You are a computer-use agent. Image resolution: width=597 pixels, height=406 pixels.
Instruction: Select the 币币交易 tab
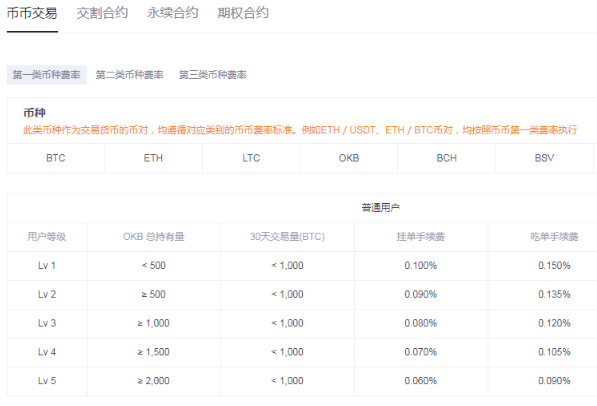(32, 13)
